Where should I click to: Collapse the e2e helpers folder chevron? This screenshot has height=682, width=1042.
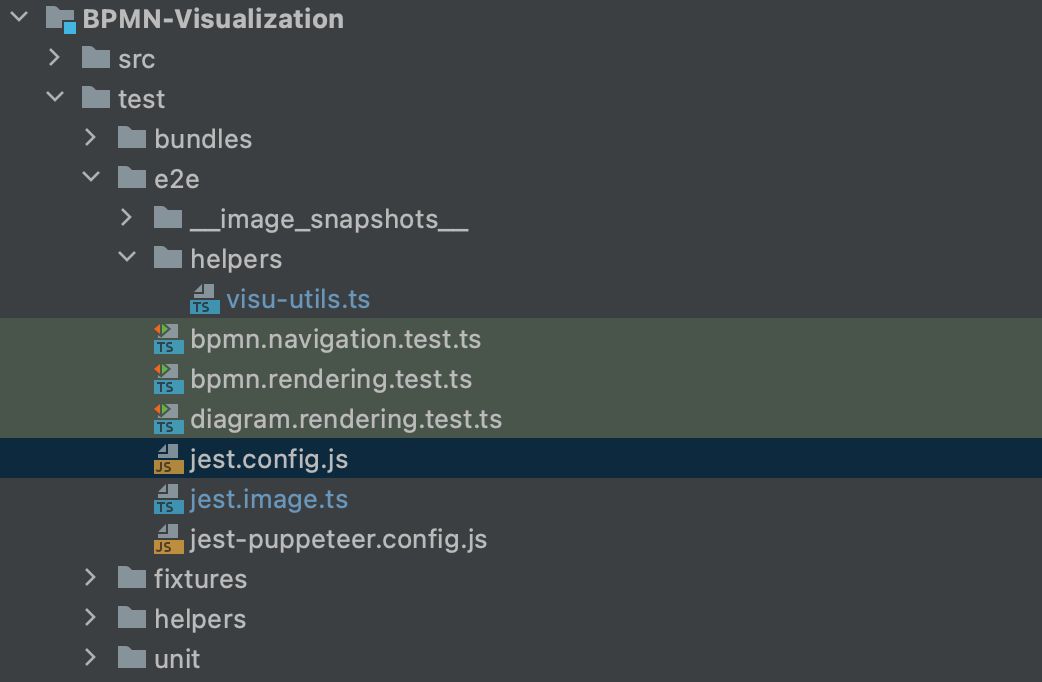[x=127, y=259]
